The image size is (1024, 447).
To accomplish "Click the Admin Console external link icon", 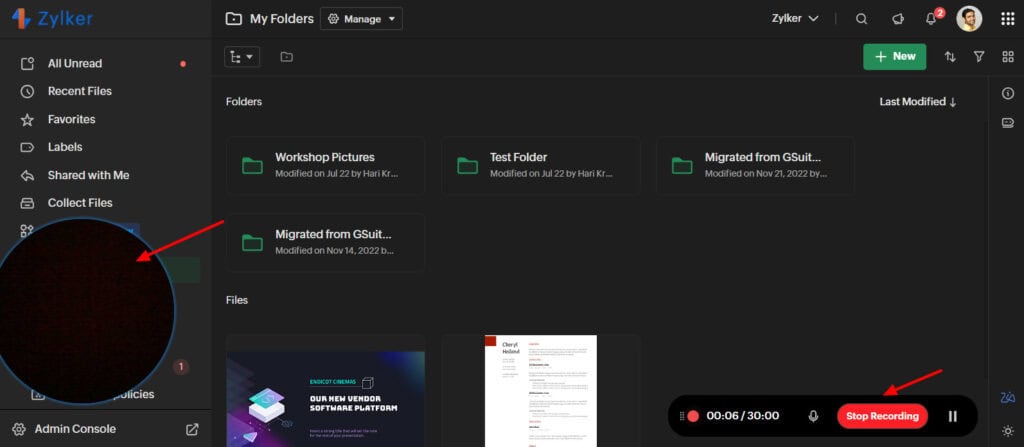I will point(192,429).
